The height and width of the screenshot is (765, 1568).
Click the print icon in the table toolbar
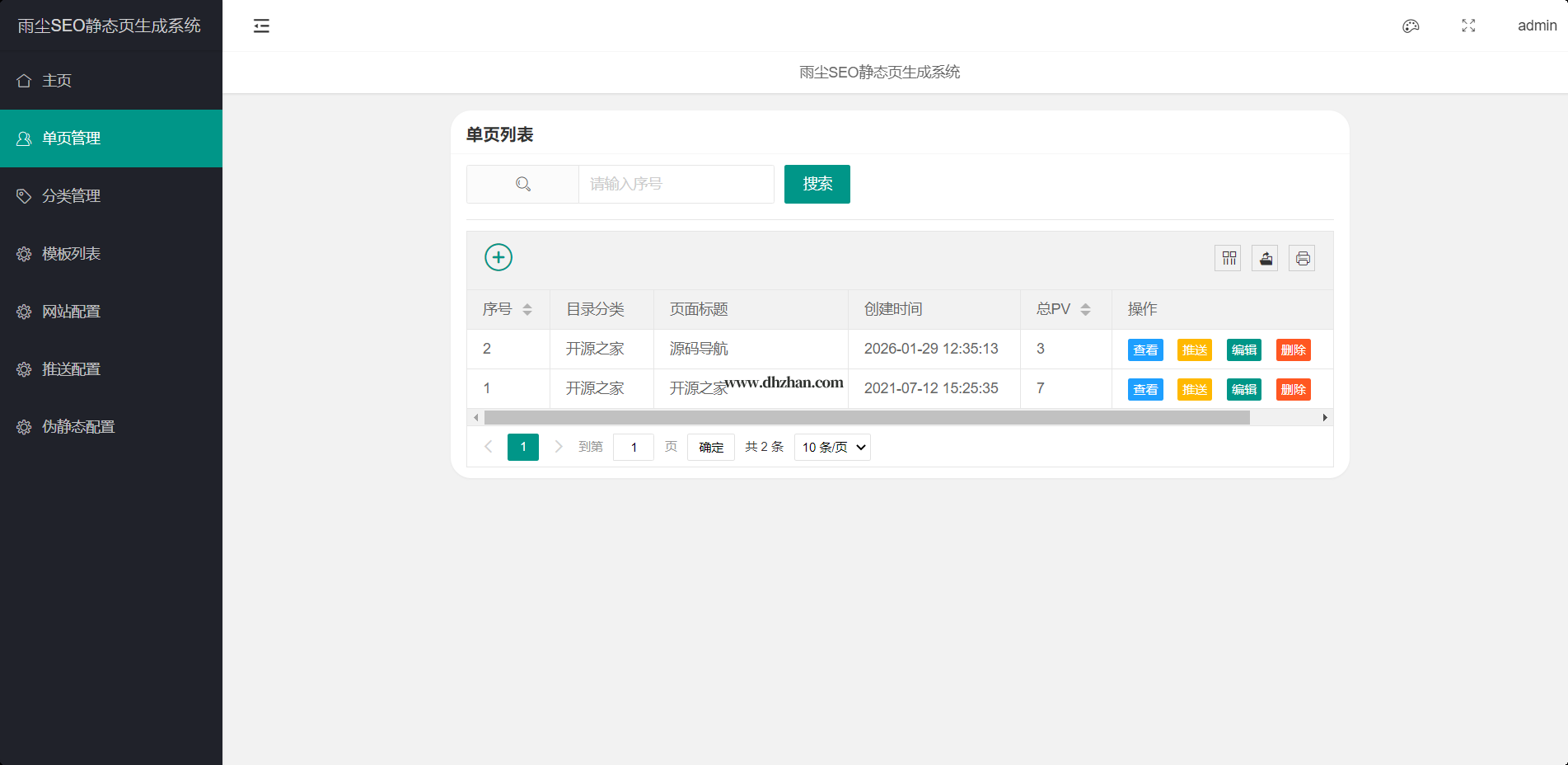pyautogui.click(x=1302, y=259)
